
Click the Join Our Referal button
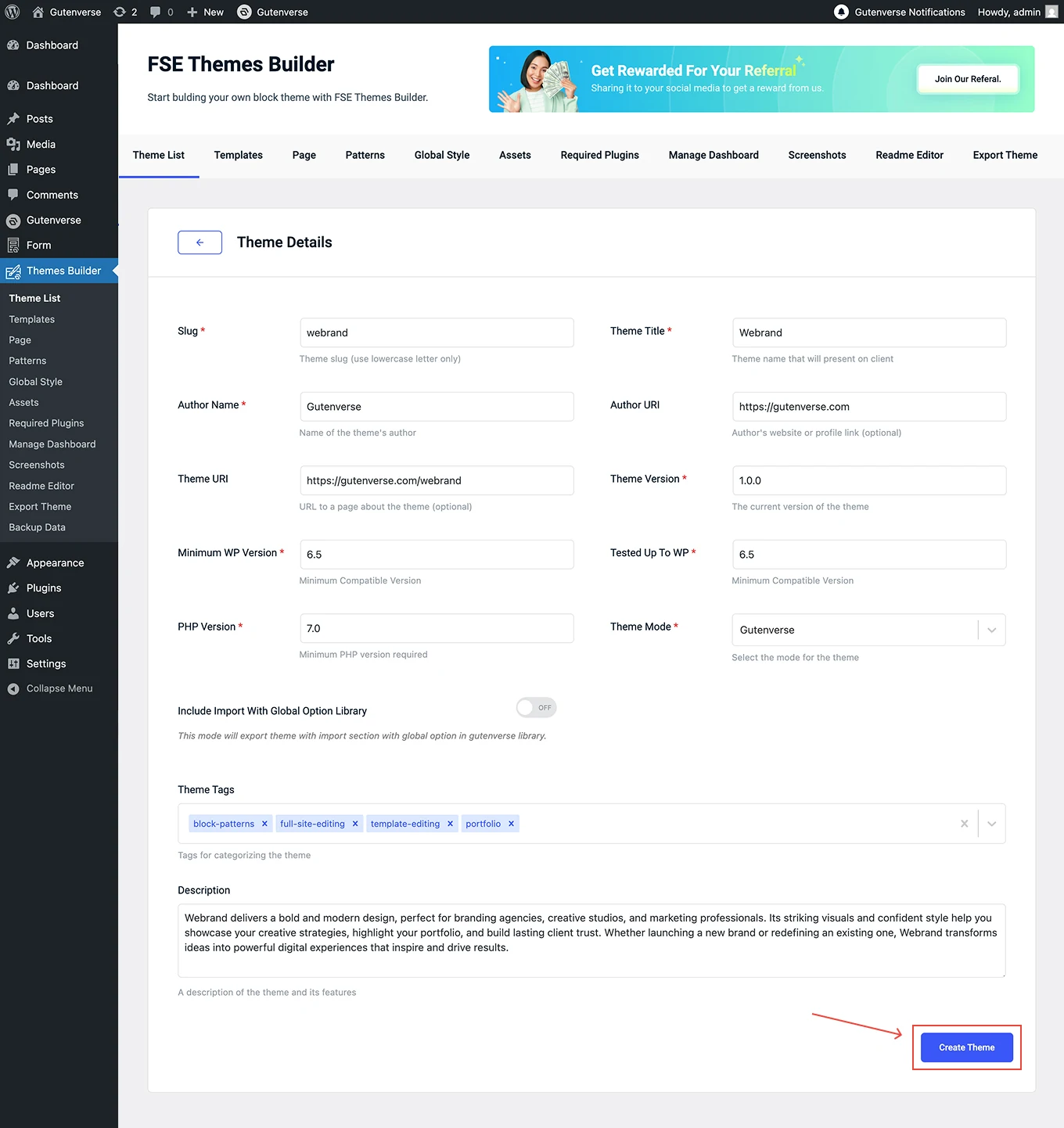tap(967, 79)
